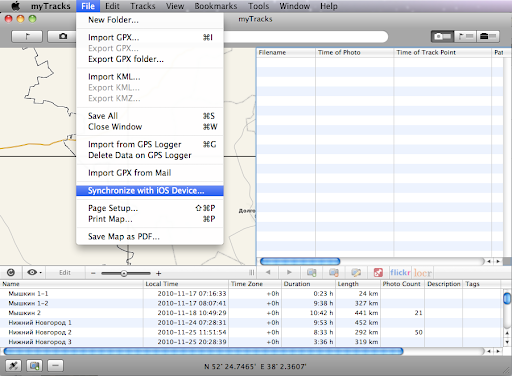512x376 pixels.
Task: Click the add photos icon
Action: click(x=312, y=273)
